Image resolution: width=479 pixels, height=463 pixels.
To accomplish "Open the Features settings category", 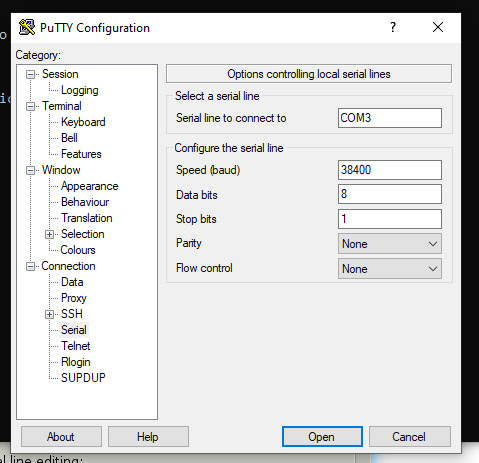I will click(x=81, y=154).
